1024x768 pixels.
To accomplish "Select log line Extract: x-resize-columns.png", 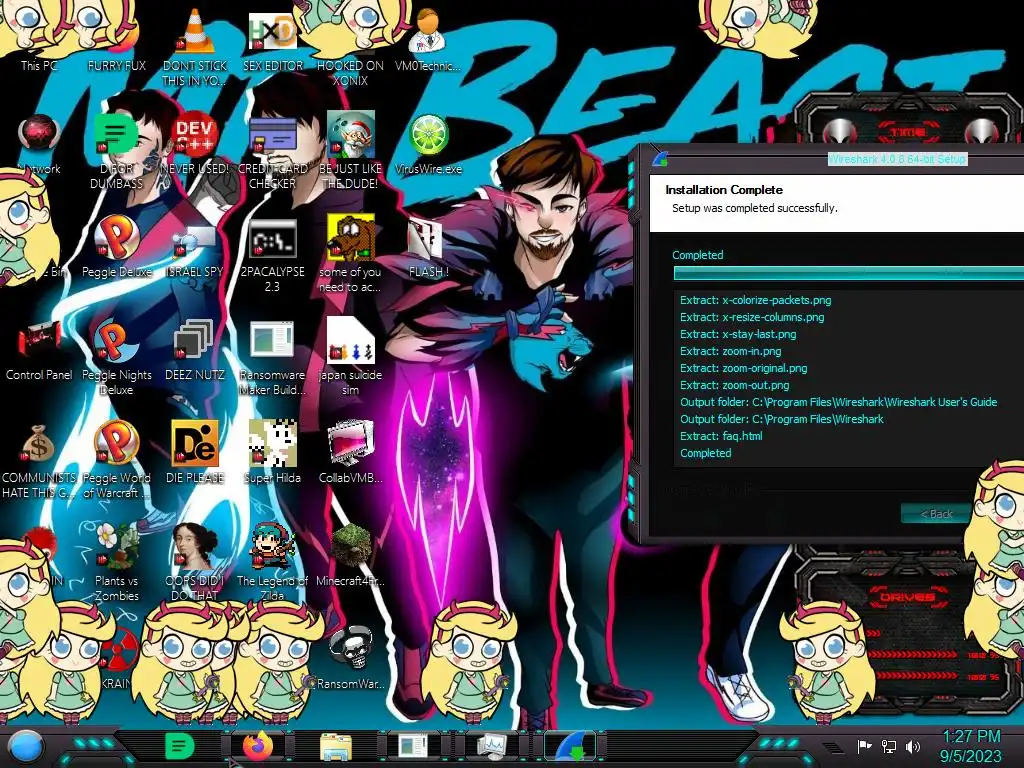I will 752,317.
